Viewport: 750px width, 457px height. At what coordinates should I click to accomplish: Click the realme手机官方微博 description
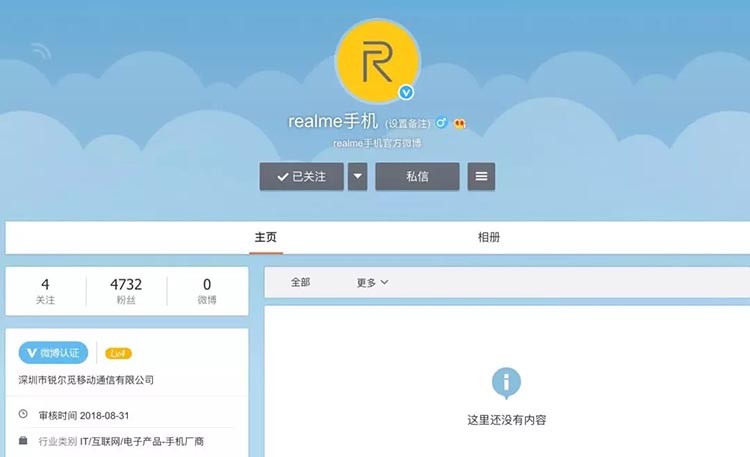pos(377,143)
